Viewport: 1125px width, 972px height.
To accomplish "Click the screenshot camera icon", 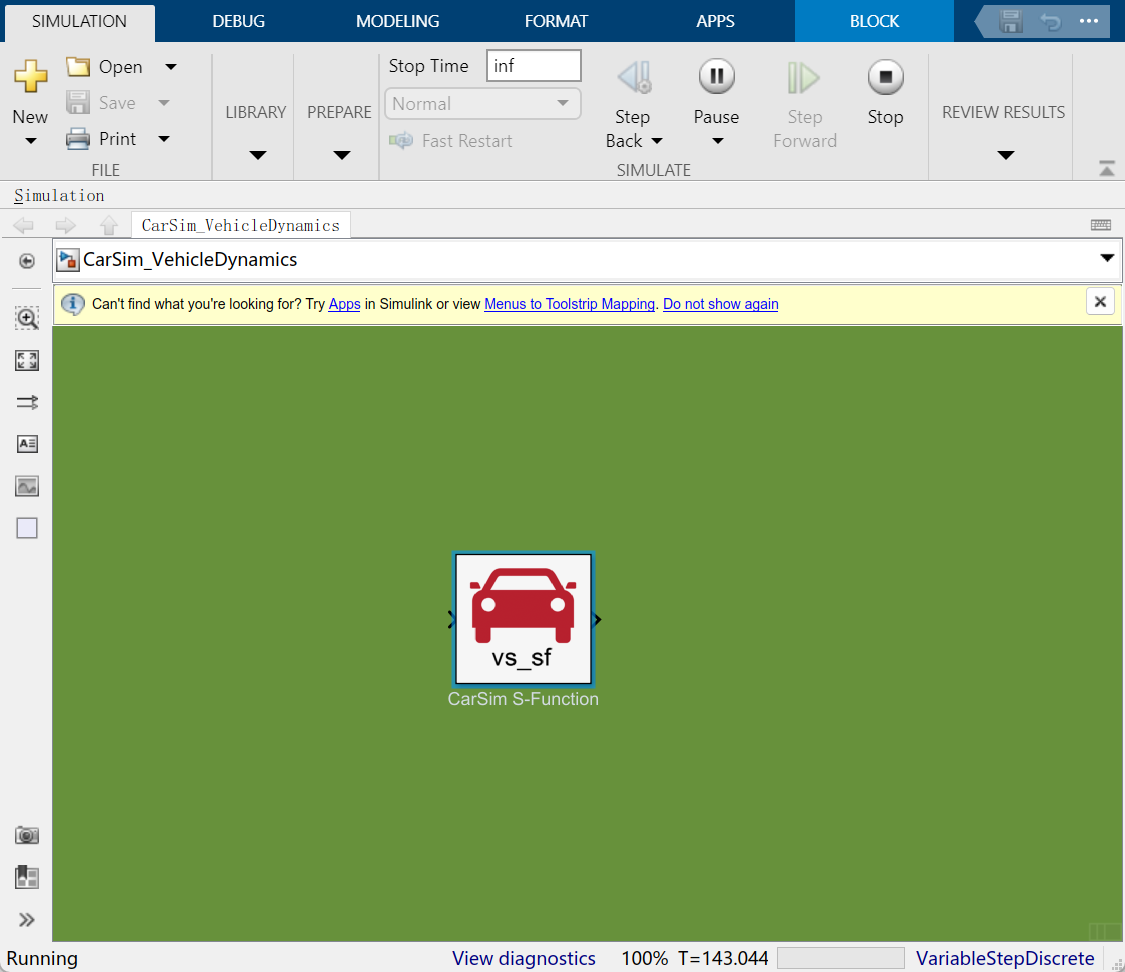I will pyautogui.click(x=27, y=835).
